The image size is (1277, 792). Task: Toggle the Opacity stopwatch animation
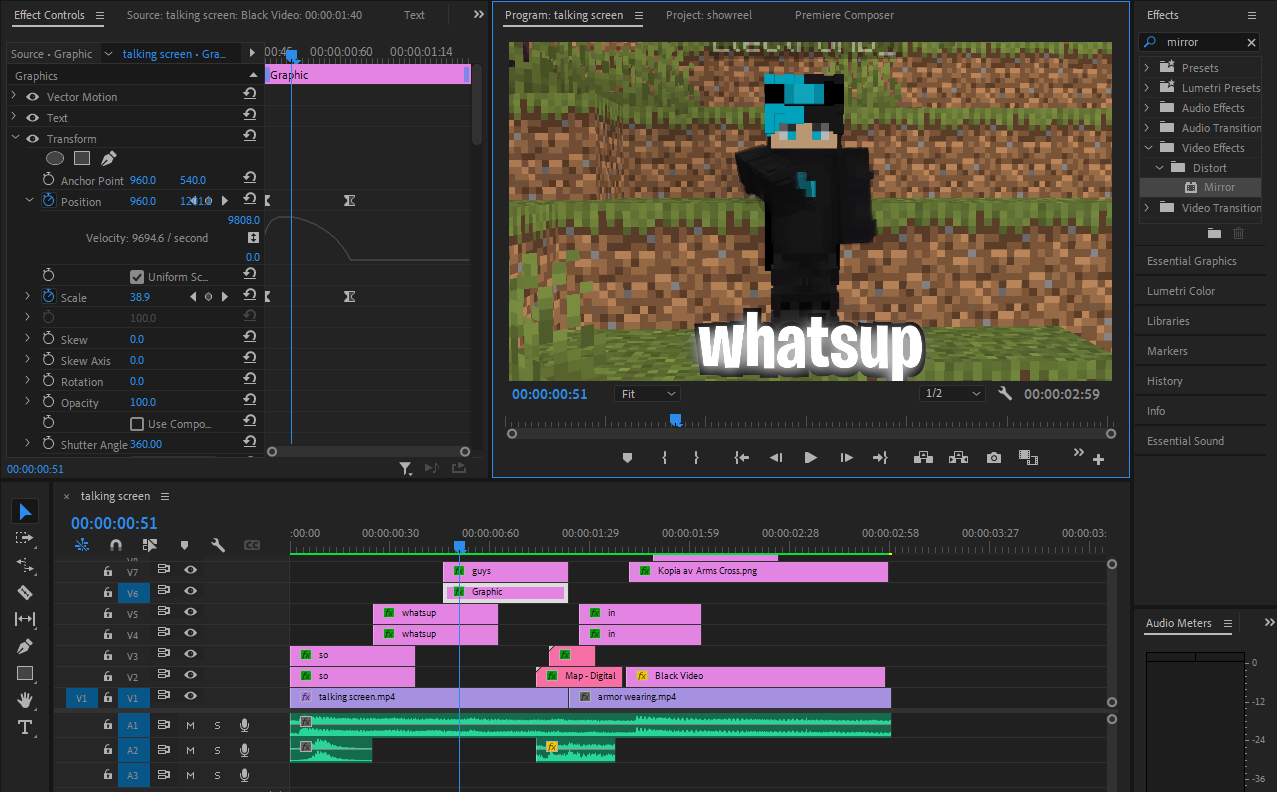coord(48,402)
